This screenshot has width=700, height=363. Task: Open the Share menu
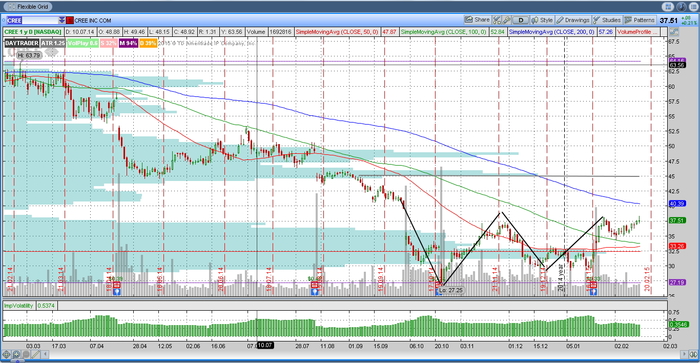pyautogui.click(x=477, y=20)
